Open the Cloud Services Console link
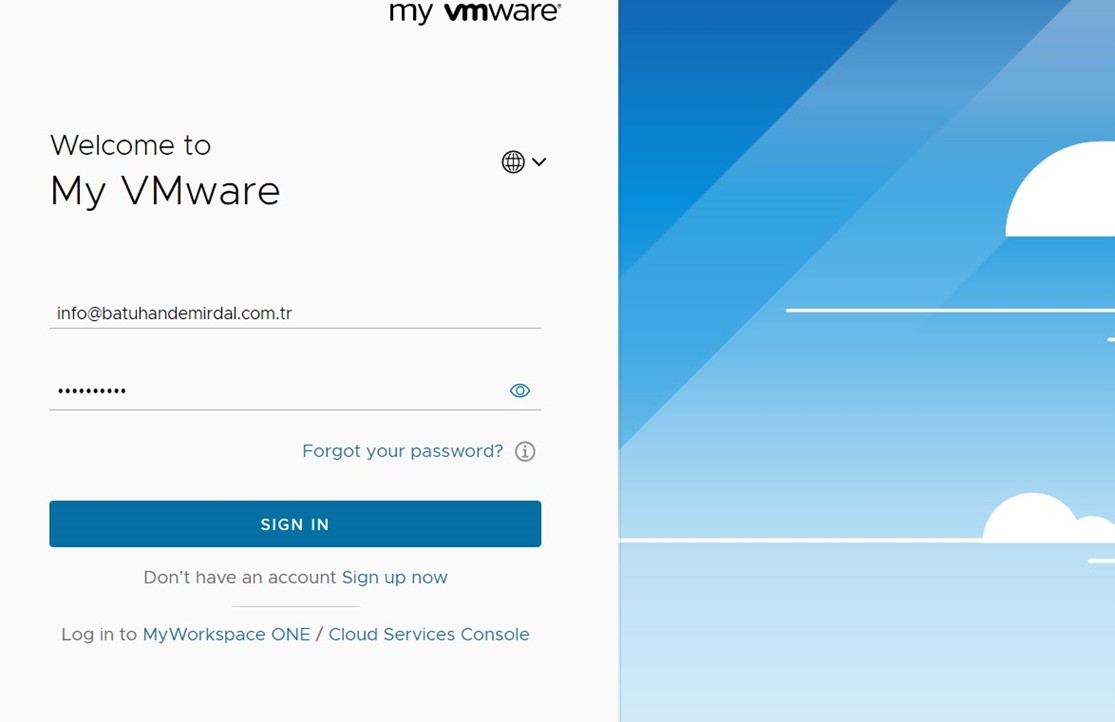The height and width of the screenshot is (722, 1115). pyautogui.click(x=429, y=634)
